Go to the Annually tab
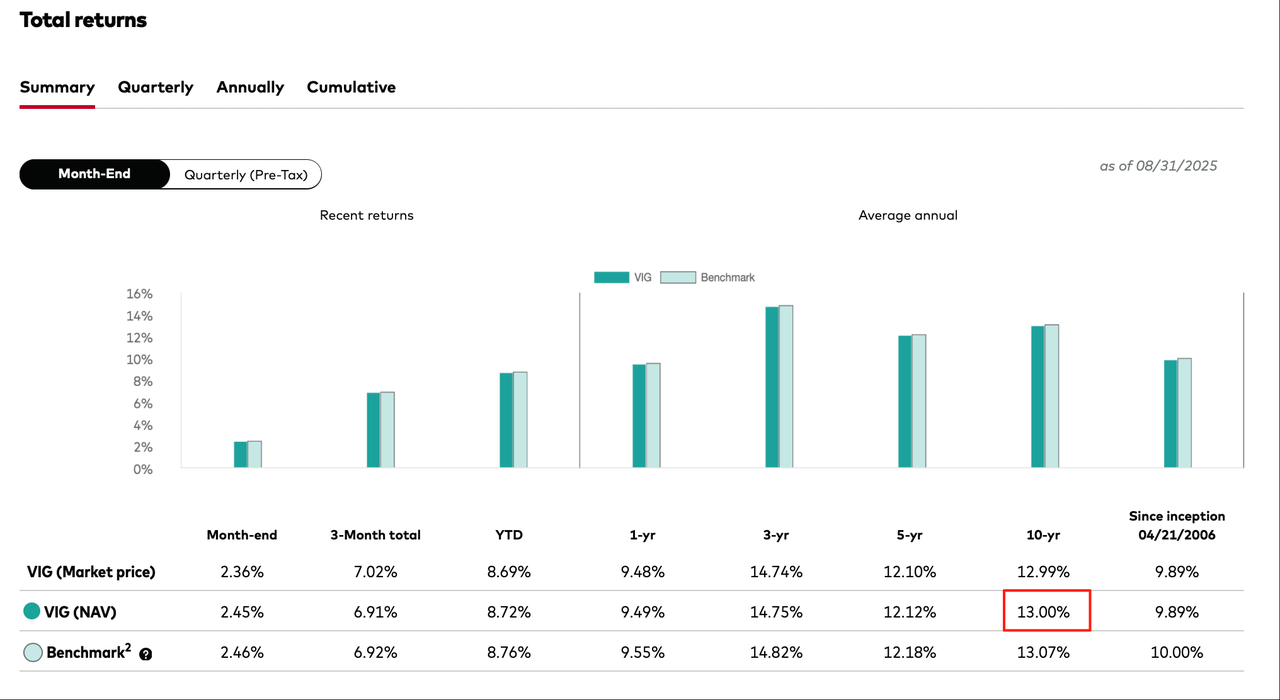1280x700 pixels. tap(250, 87)
